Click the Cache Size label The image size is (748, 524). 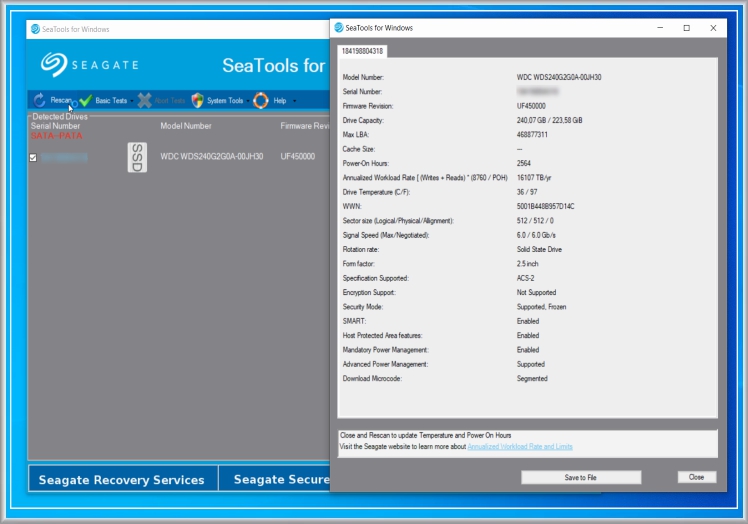(358, 149)
